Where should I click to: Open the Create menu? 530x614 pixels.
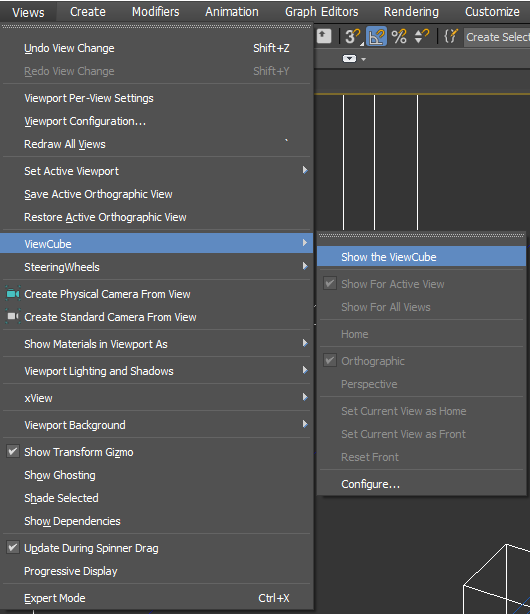[x=88, y=12]
